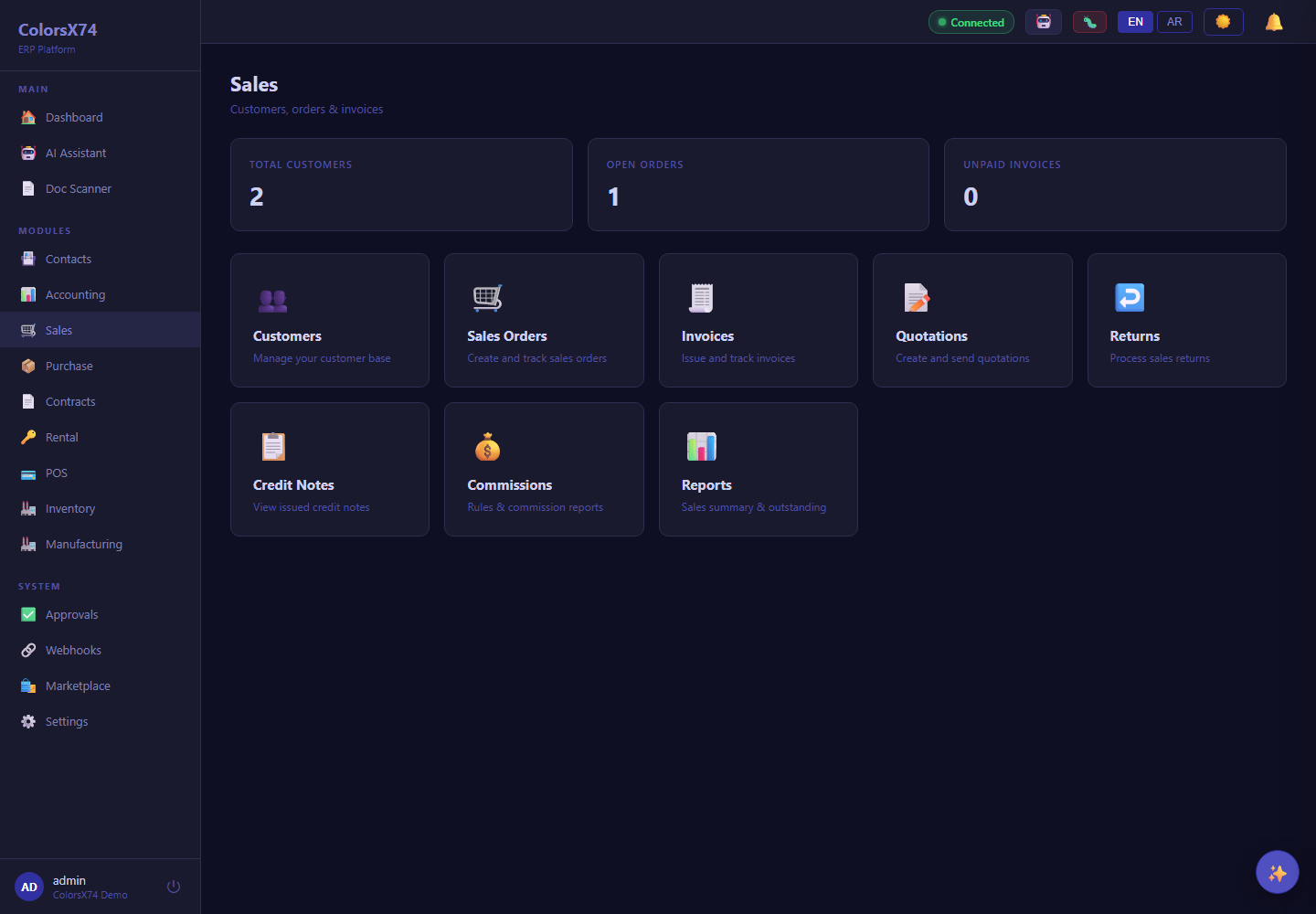The height and width of the screenshot is (914, 1316).
Task: Click the AD user avatar
Action: pos(29,887)
